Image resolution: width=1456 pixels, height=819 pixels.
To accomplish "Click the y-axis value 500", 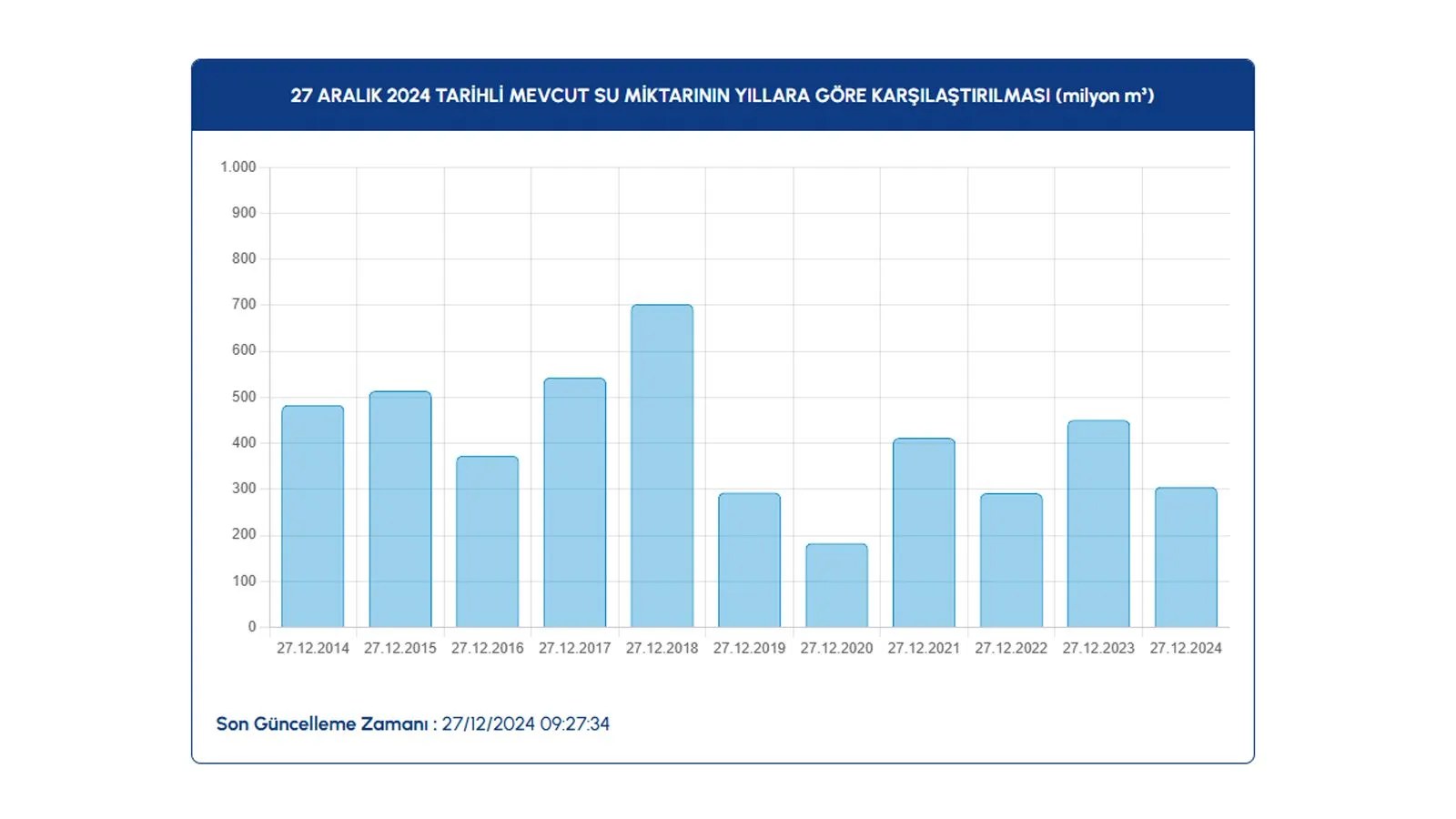I will [x=244, y=397].
